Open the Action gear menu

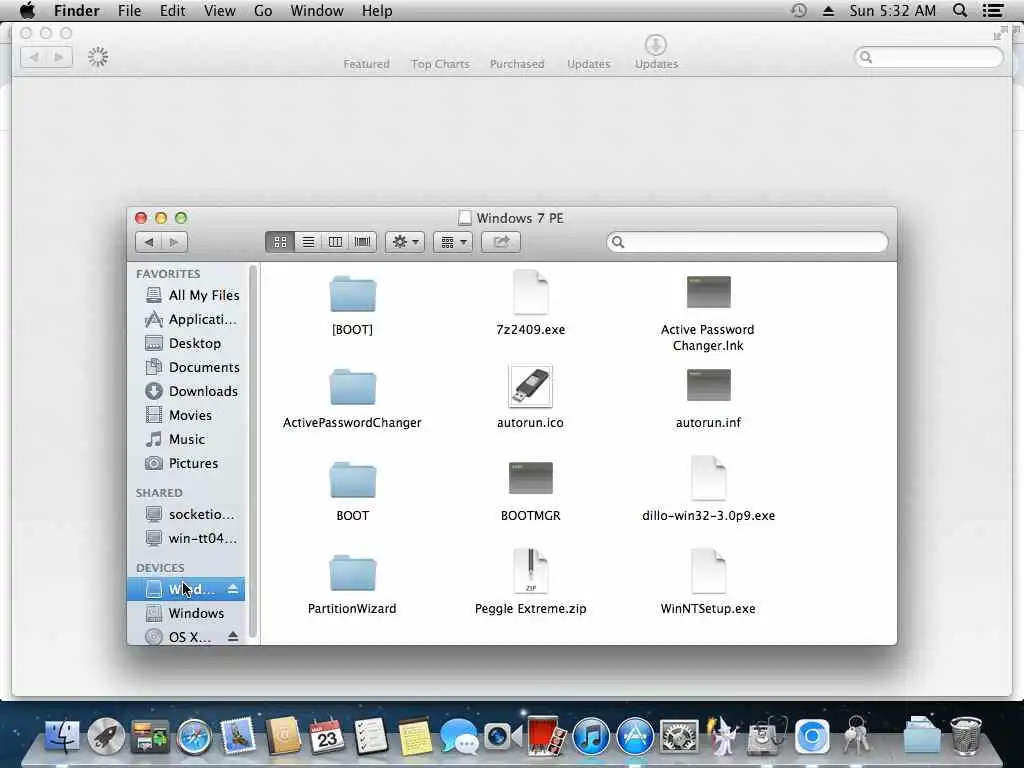[x=405, y=242]
